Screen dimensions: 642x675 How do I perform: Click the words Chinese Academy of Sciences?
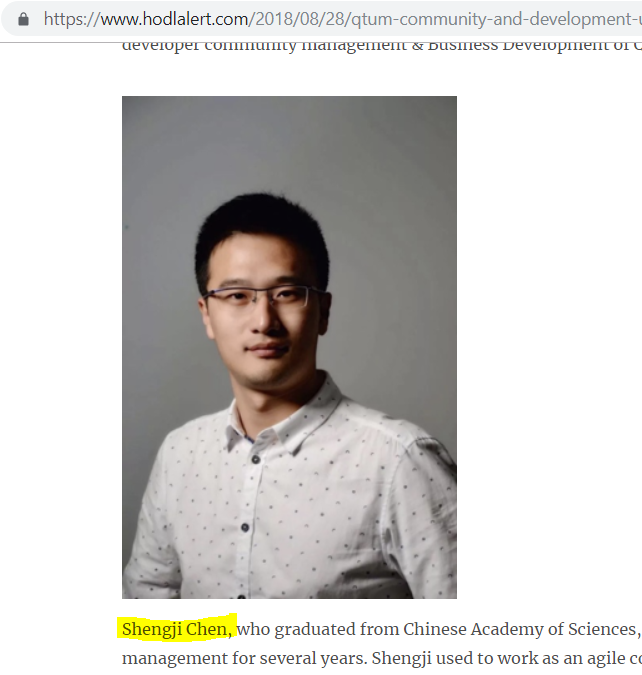tap(520, 629)
